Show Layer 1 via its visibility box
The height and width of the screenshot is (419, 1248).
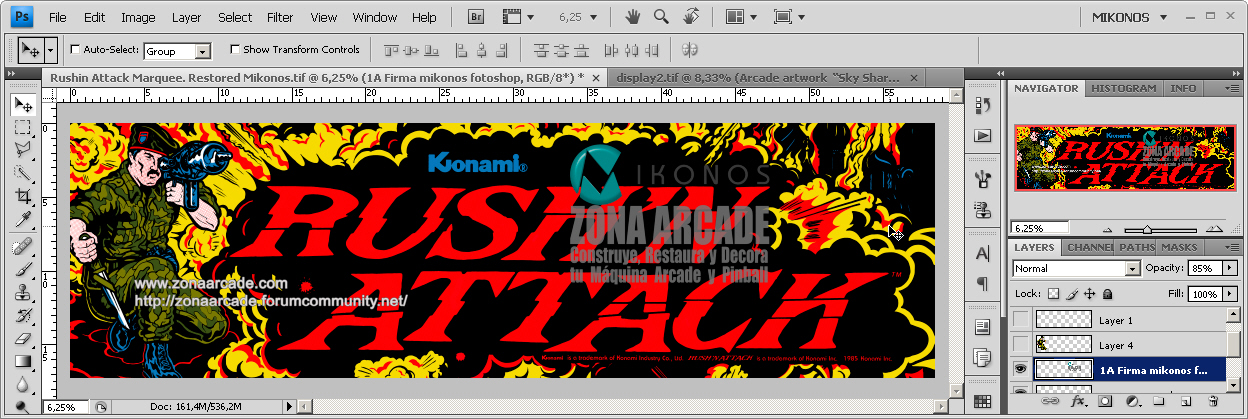[1021, 320]
